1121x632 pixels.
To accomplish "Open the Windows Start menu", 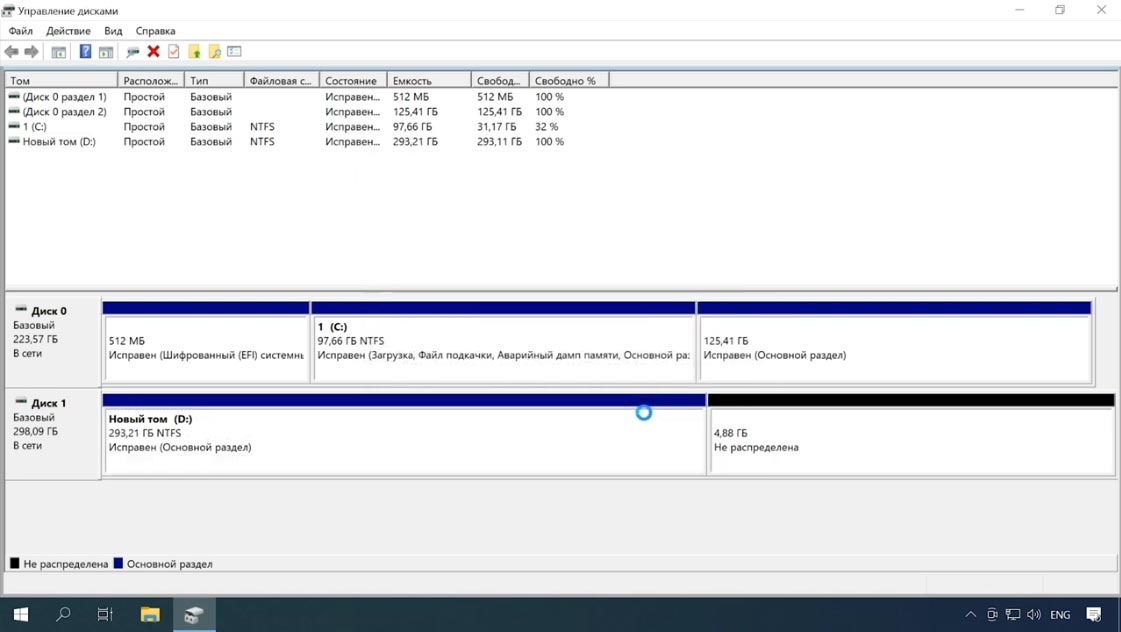I will pyautogui.click(x=21, y=614).
